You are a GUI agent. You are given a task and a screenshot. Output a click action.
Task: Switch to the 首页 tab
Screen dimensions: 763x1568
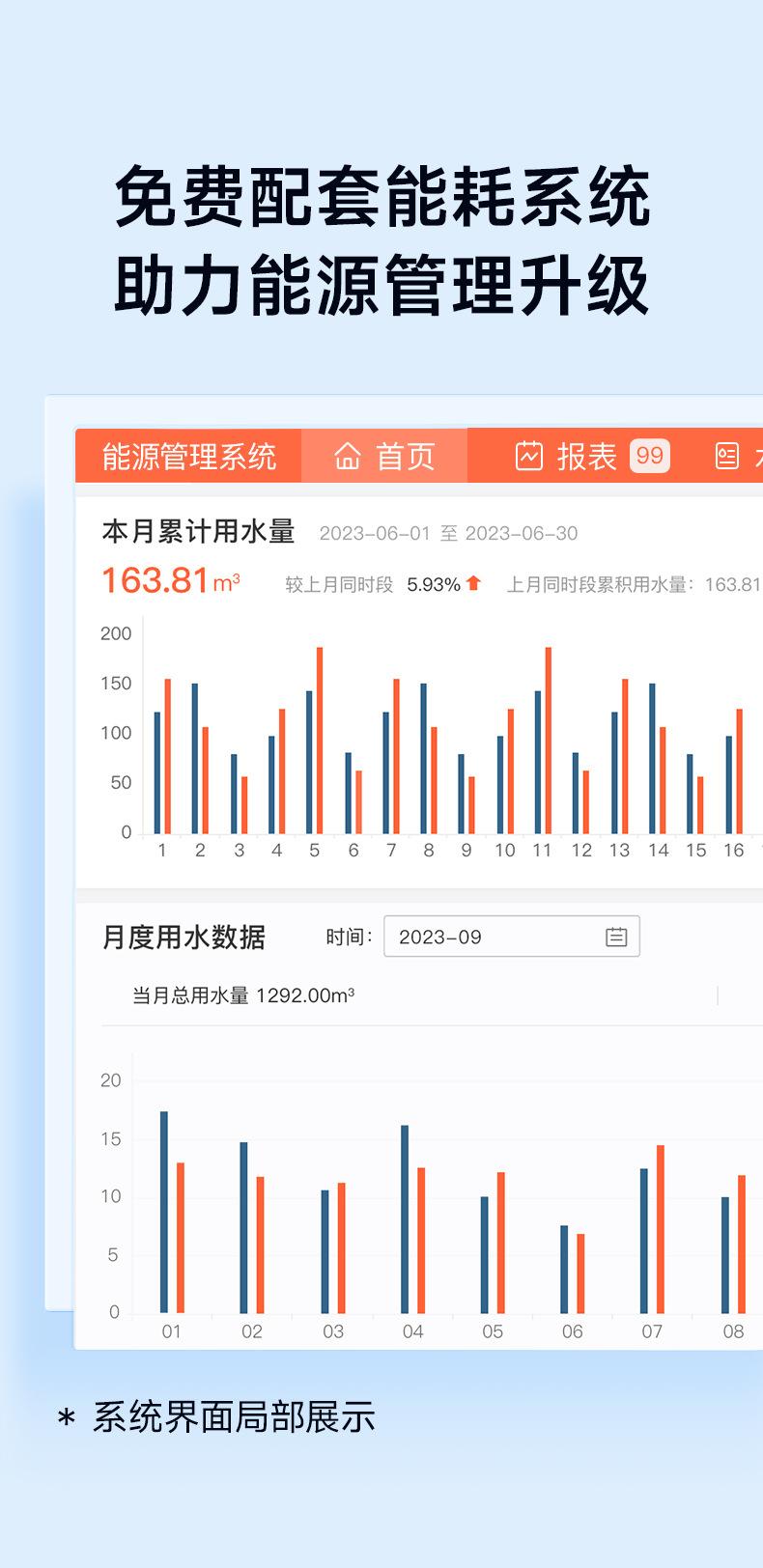coord(385,456)
